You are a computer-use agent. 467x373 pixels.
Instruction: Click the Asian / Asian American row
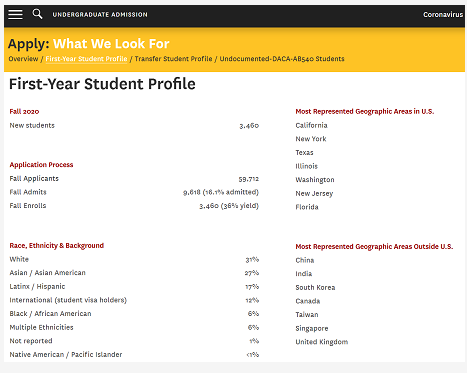coord(134,273)
